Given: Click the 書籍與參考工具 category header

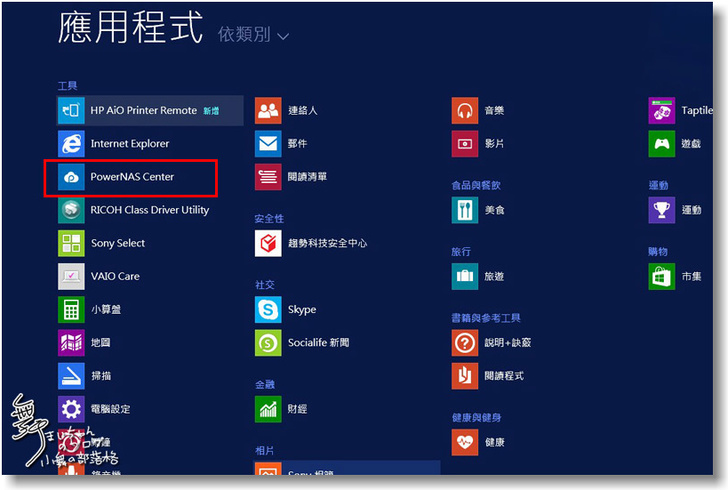Looking at the screenshot, I should click(486, 318).
